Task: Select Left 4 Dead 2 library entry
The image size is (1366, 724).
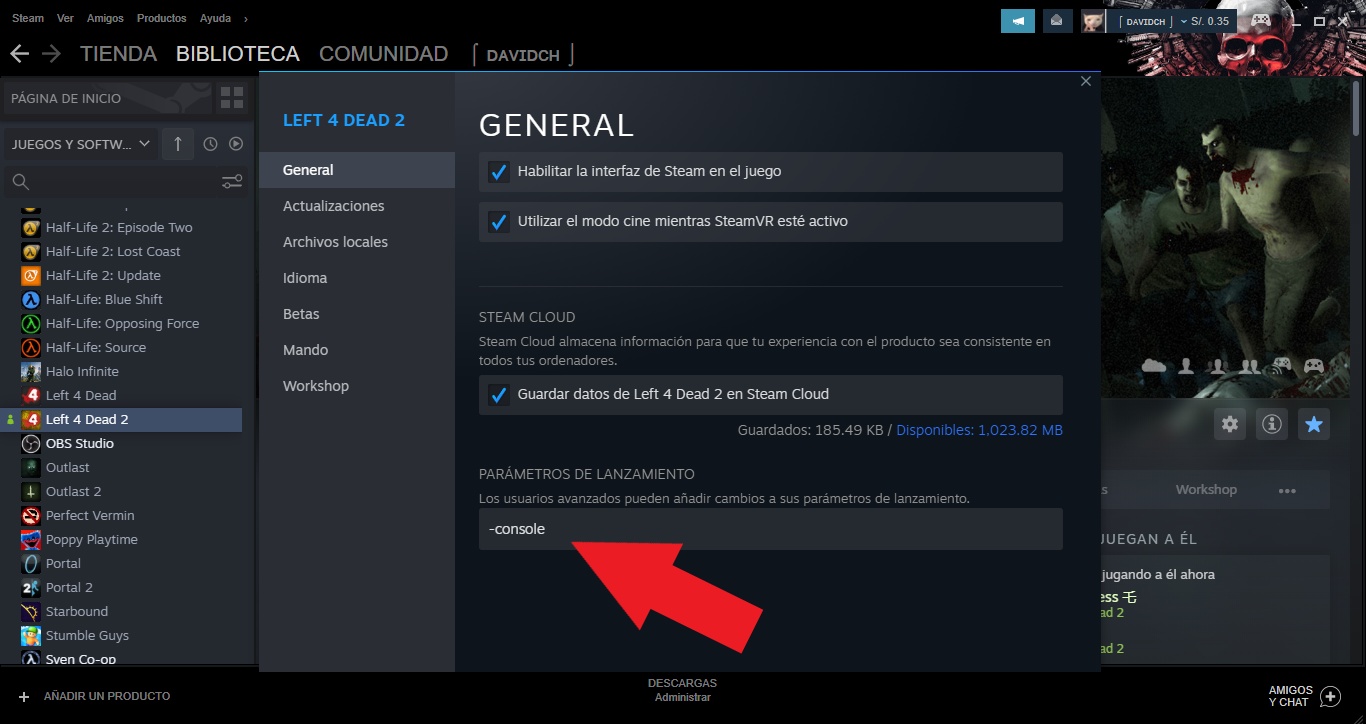Action: click(x=121, y=419)
